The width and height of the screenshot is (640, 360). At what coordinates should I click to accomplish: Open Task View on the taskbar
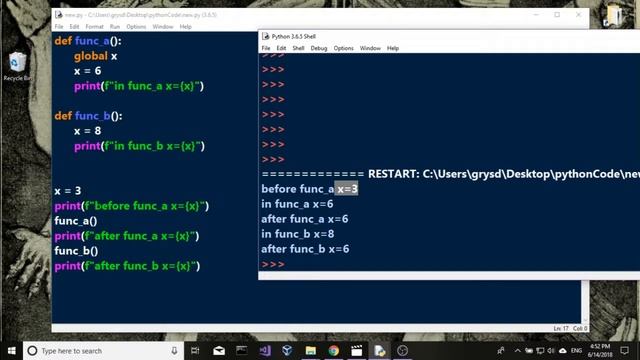[x=195, y=351]
